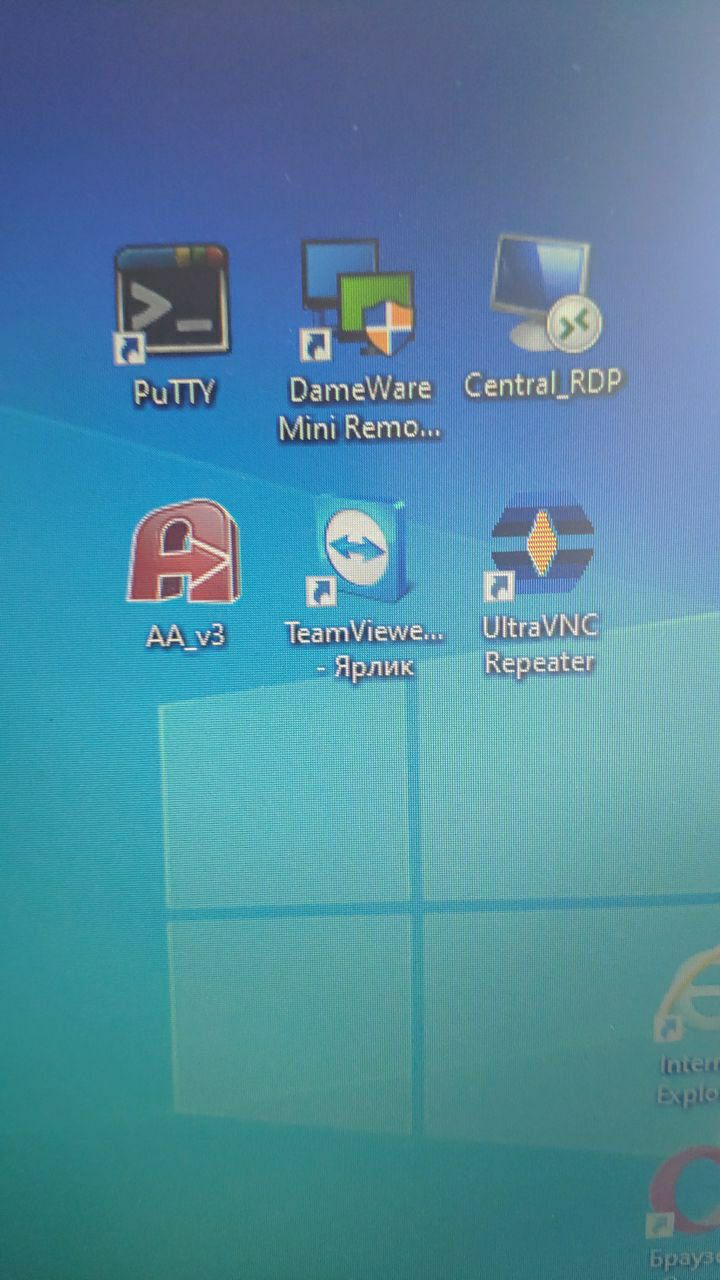Select the Central_RDP remote desktop icon

(546, 293)
